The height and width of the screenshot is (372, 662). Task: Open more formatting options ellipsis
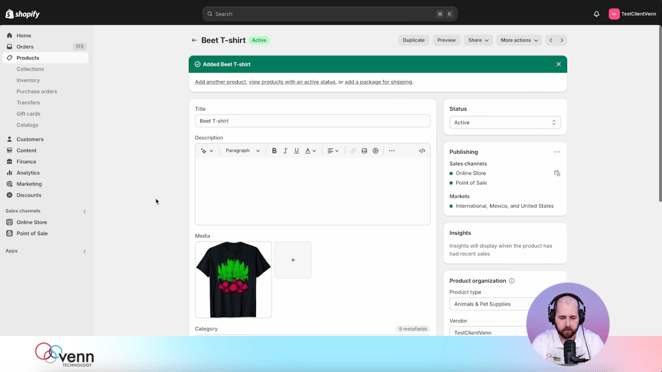(x=392, y=151)
